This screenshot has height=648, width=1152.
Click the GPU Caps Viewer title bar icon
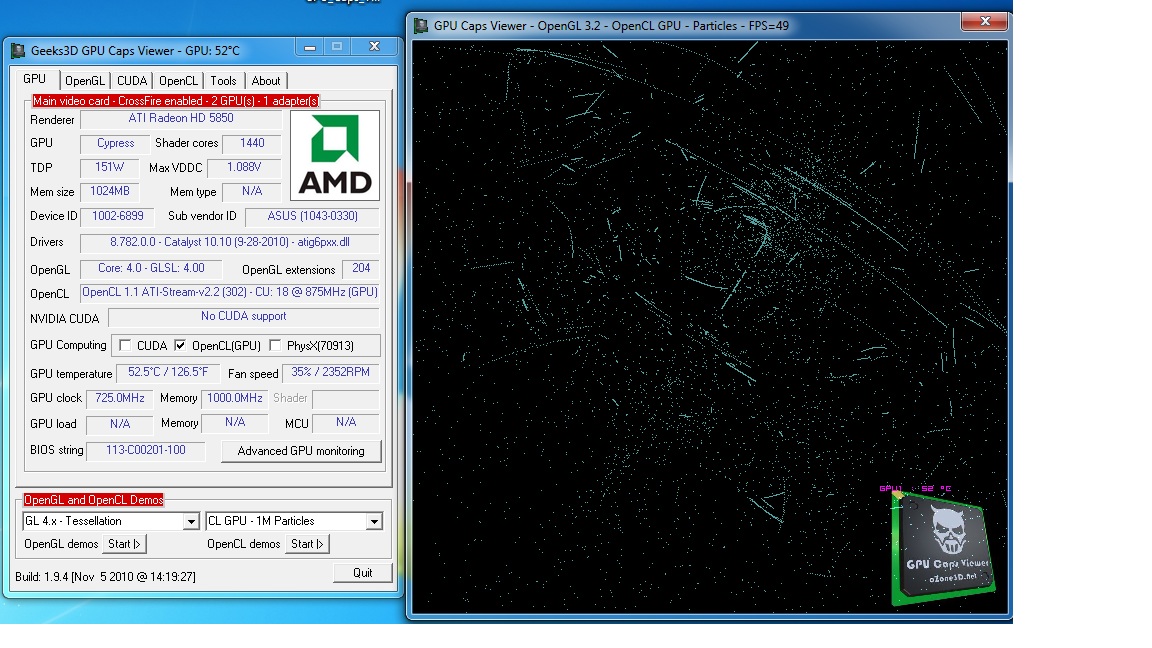(x=18, y=51)
